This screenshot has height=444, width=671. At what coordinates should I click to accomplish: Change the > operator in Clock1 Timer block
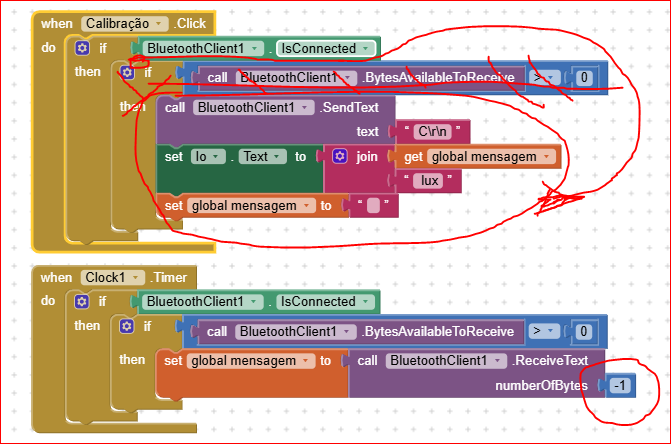(544, 331)
